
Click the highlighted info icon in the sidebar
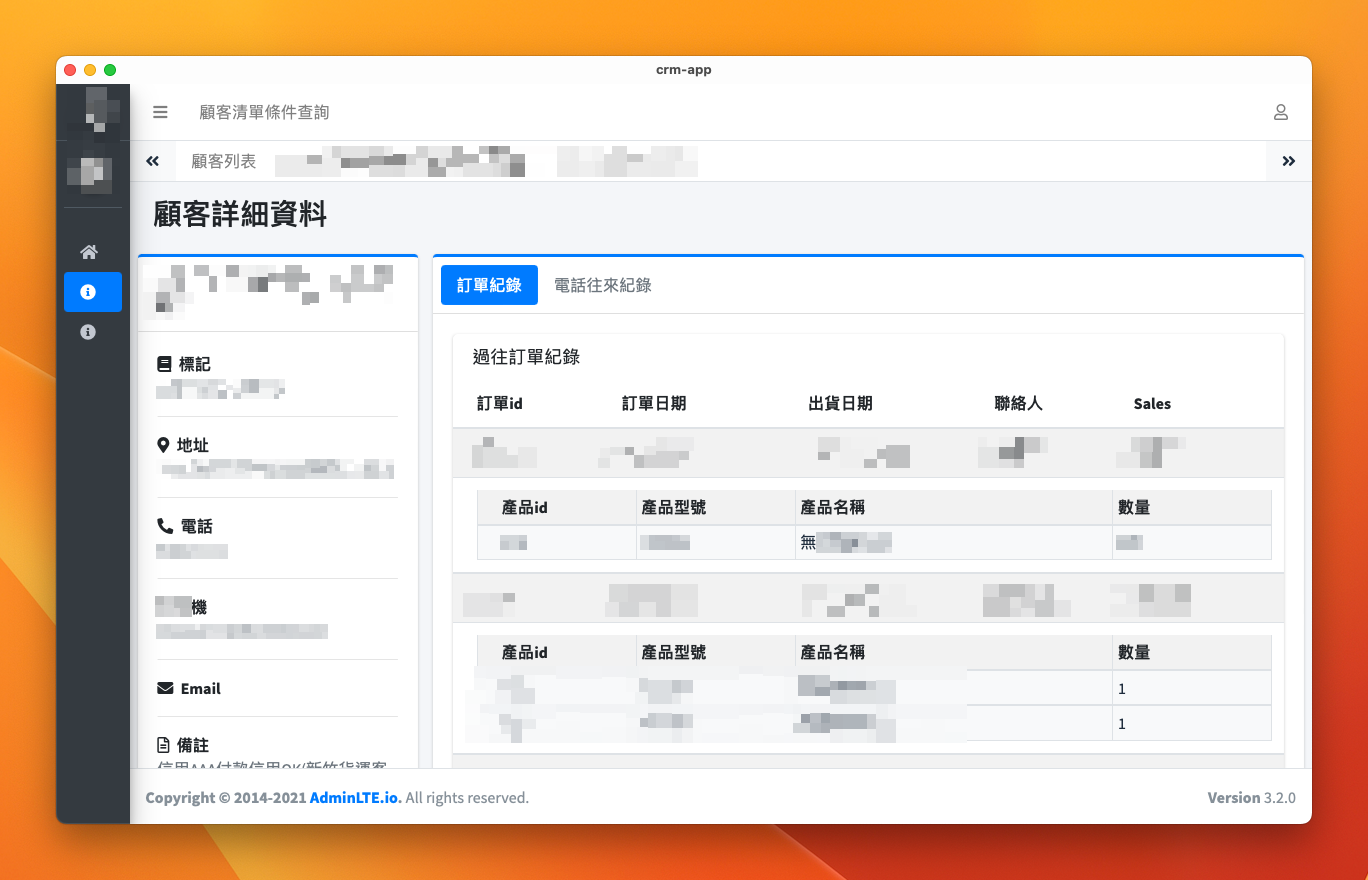(89, 292)
